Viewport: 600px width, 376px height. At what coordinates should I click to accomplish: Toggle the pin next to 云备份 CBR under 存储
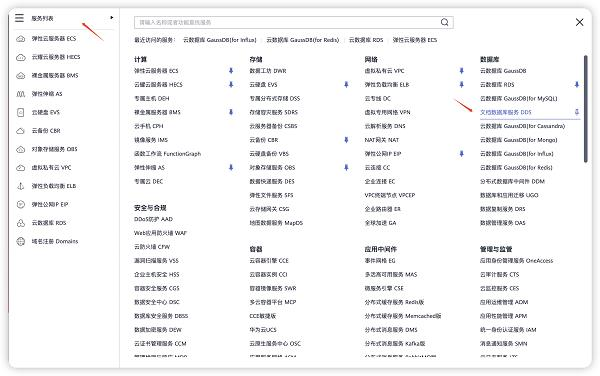click(x=346, y=140)
